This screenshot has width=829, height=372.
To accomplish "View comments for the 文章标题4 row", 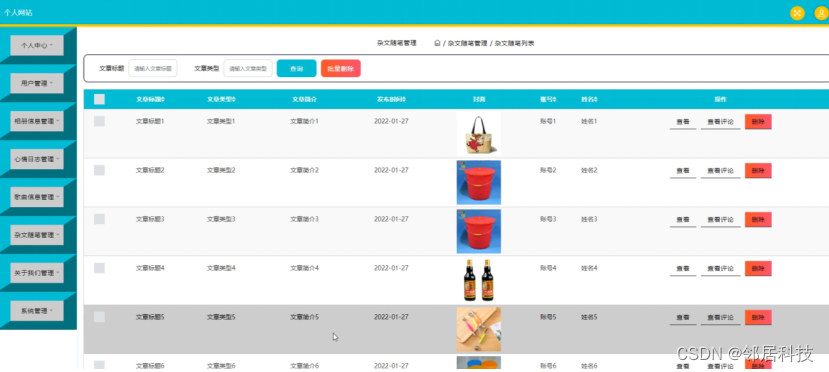I will 721,269.
